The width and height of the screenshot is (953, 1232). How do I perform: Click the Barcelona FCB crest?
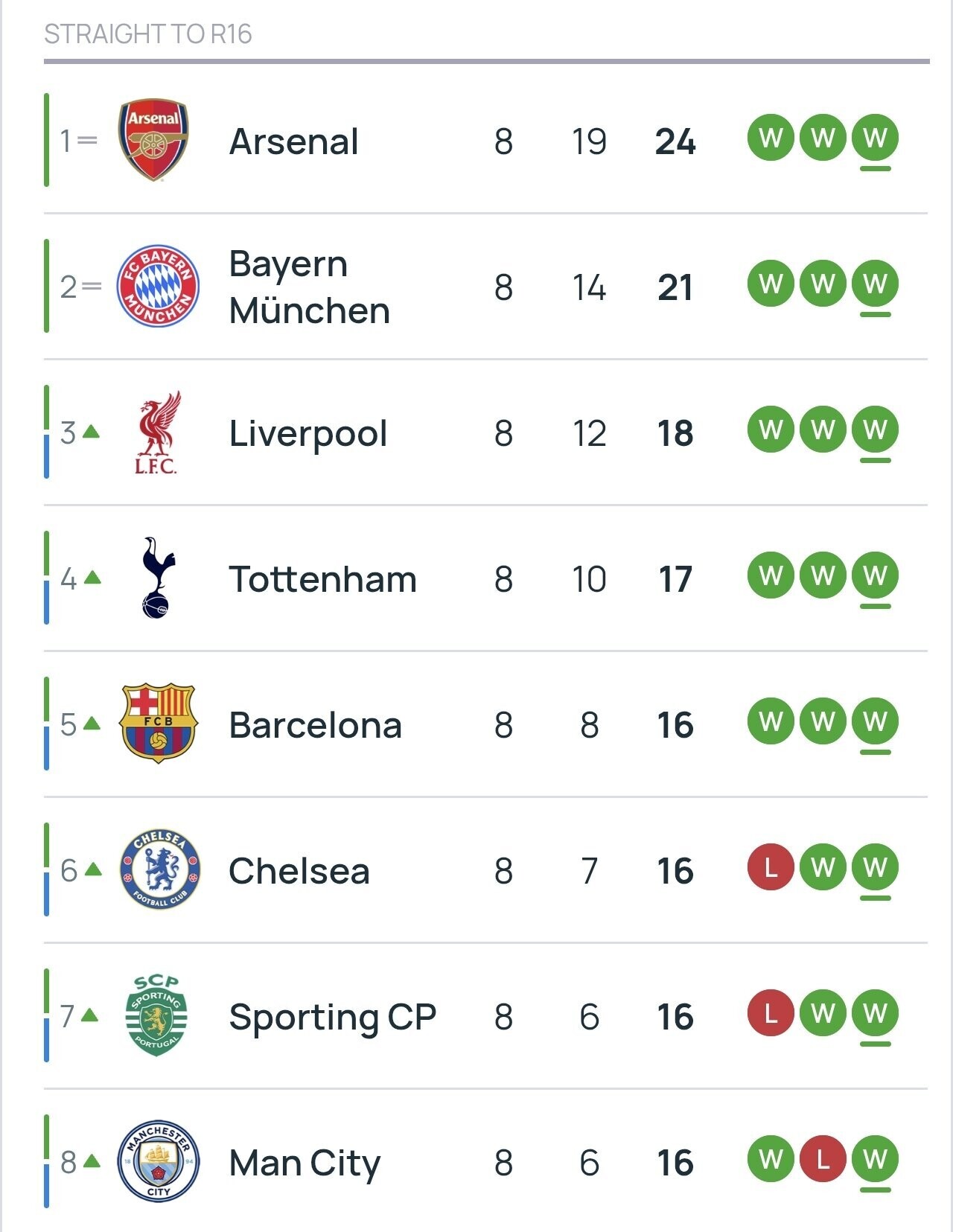pyautogui.click(x=157, y=724)
